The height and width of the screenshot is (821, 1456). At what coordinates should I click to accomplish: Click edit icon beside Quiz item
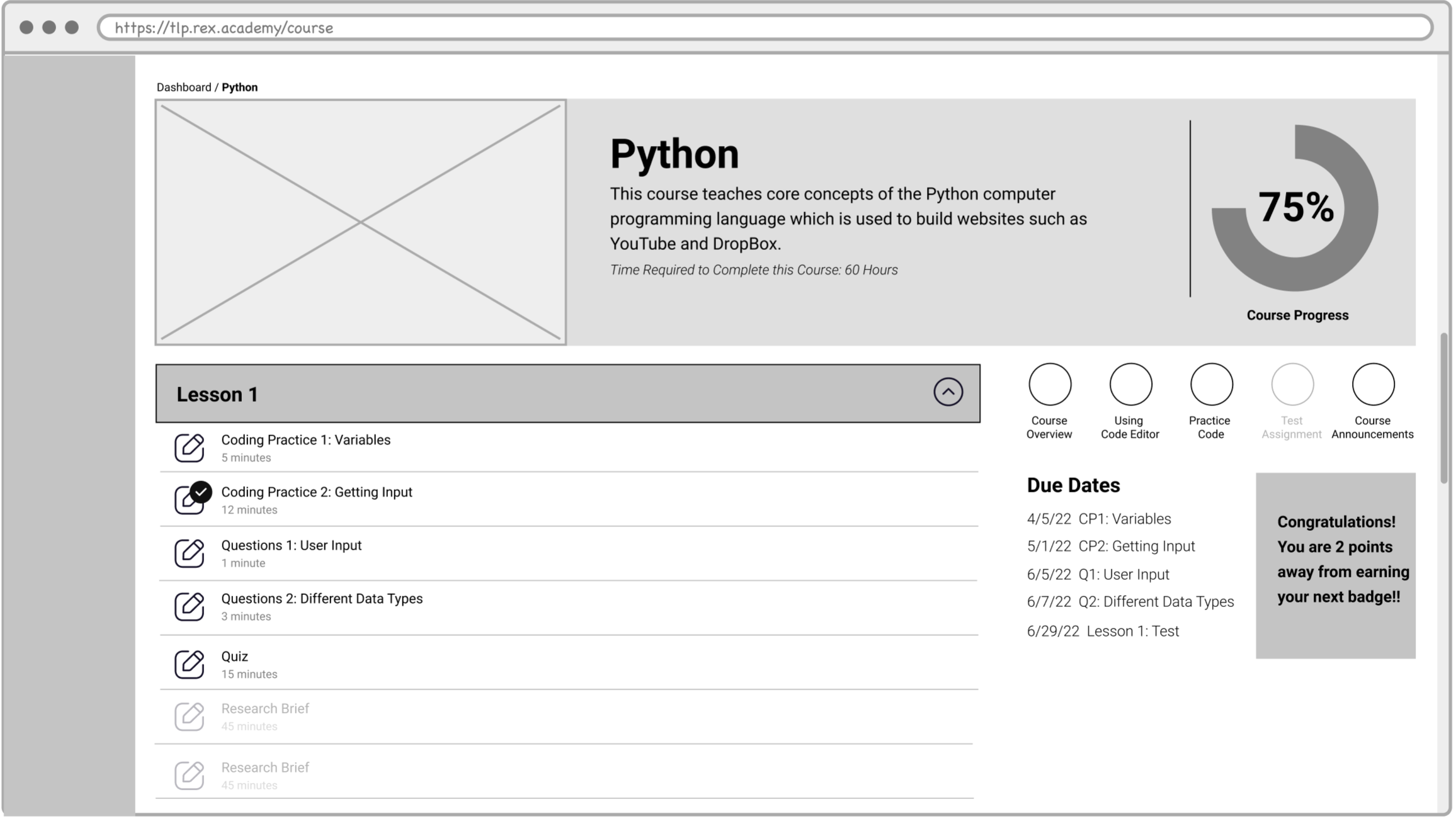[x=189, y=664]
